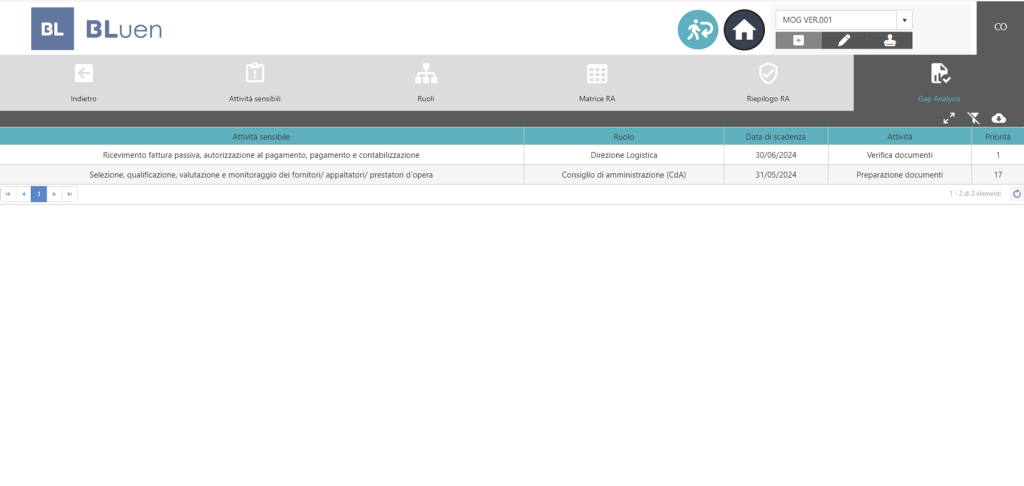The image size is (1024, 486).
Task: Click Direzione Logistica cell
Action: click(624, 155)
